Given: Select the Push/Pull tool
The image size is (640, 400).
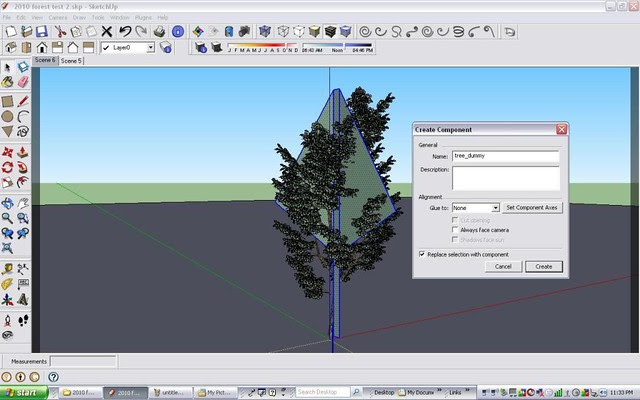Looking at the screenshot, I should (23, 152).
